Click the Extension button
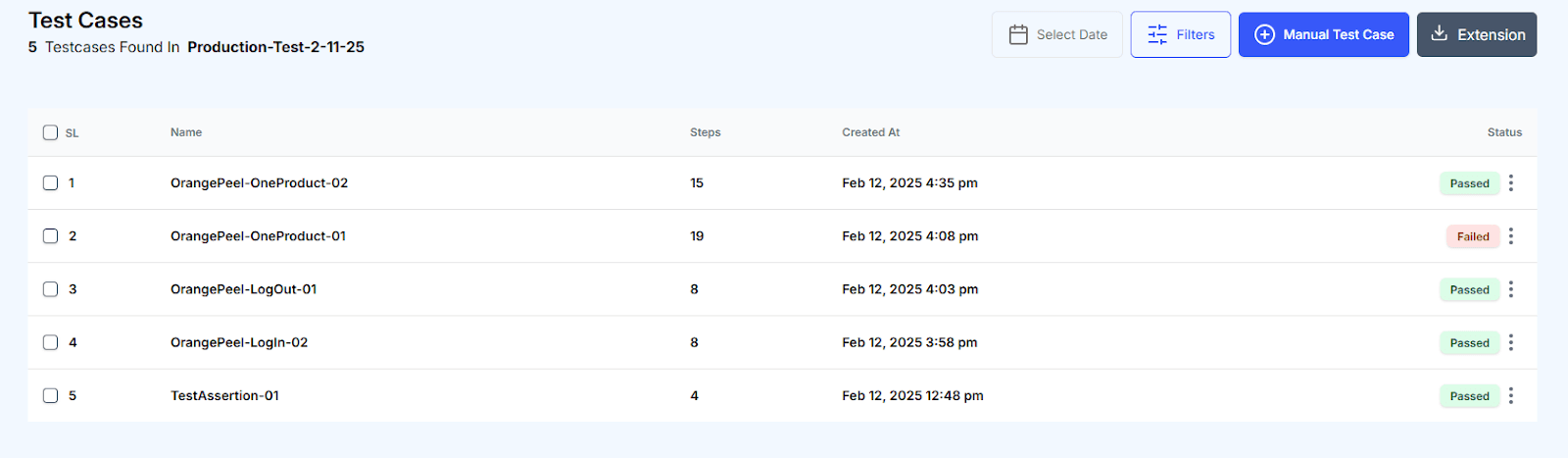Image resolution: width=1568 pixels, height=458 pixels. (1477, 34)
